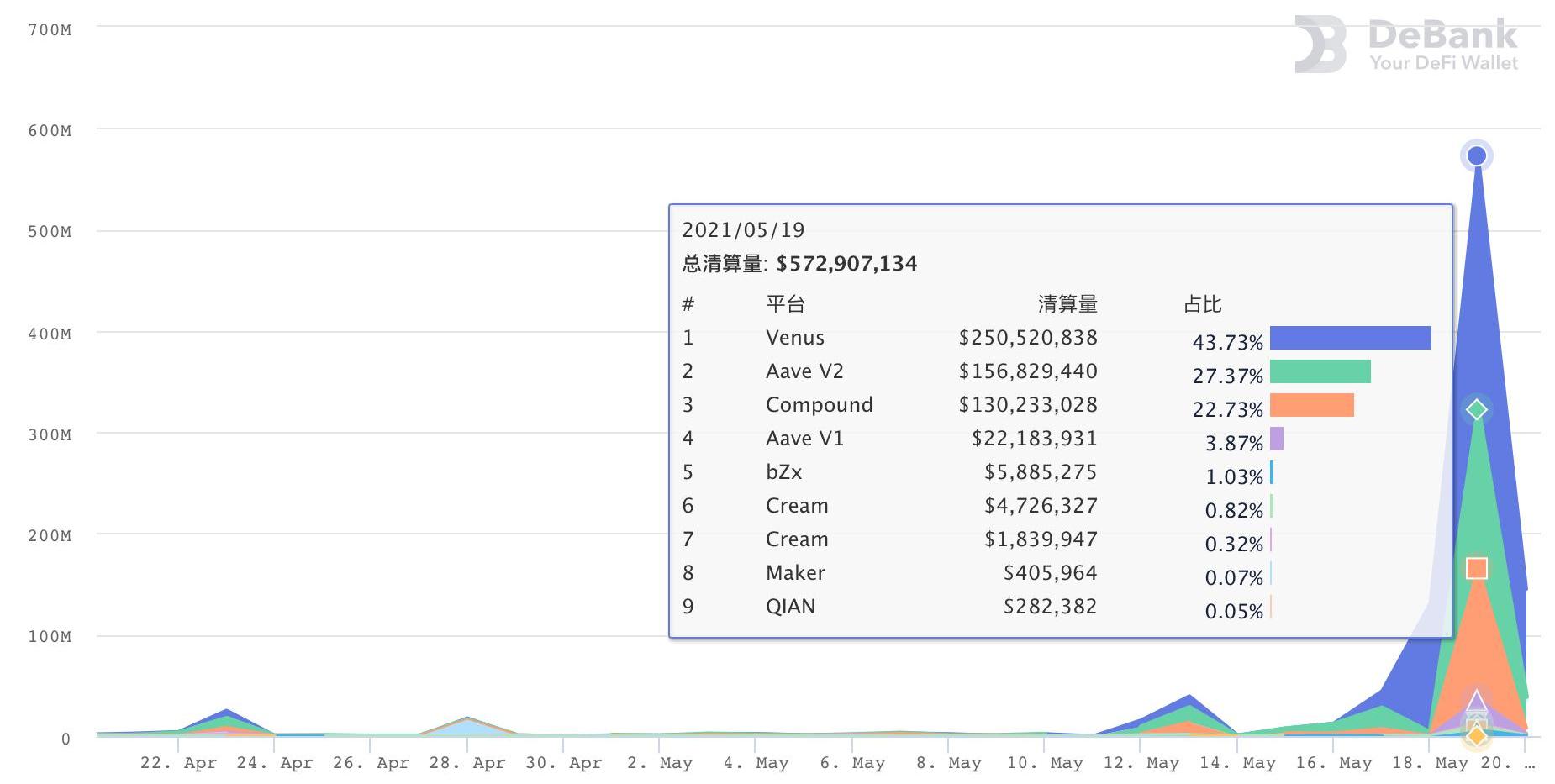Click the purple Aave V1 3.87% share bar
The height and width of the screenshot is (784, 1555).
click(1276, 439)
